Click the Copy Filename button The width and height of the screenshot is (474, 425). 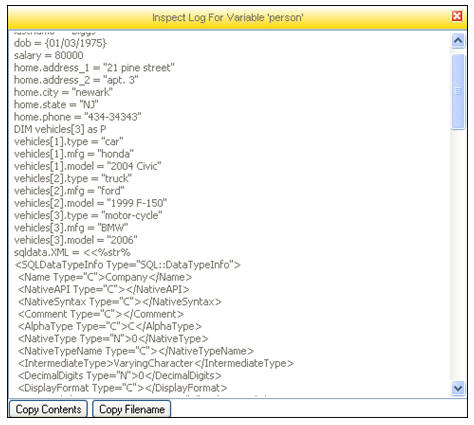coord(132,409)
